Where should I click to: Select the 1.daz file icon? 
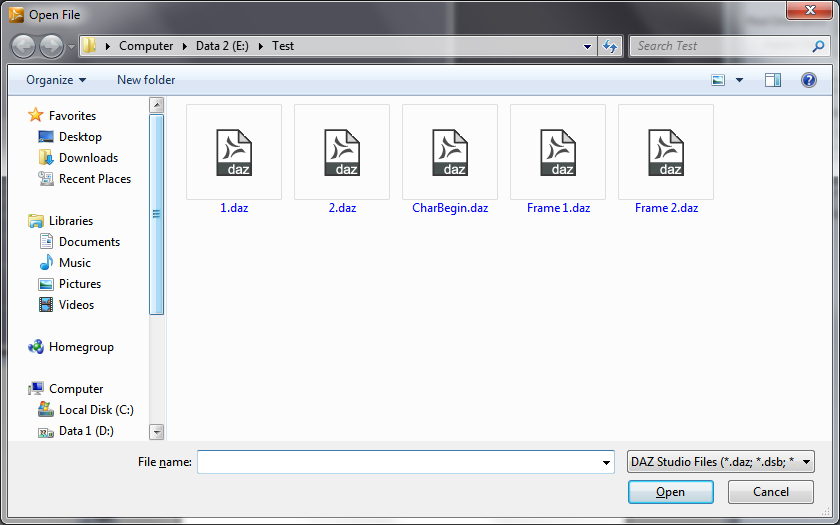click(x=234, y=152)
